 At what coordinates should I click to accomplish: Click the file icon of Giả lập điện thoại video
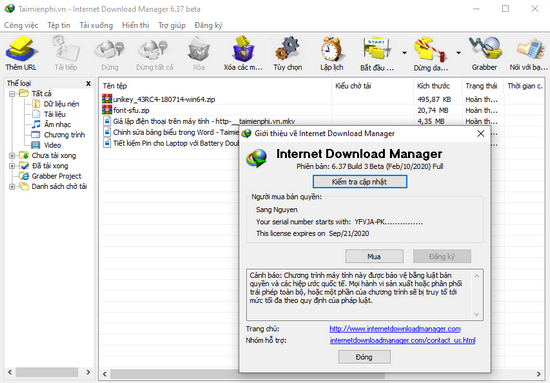click(107, 121)
